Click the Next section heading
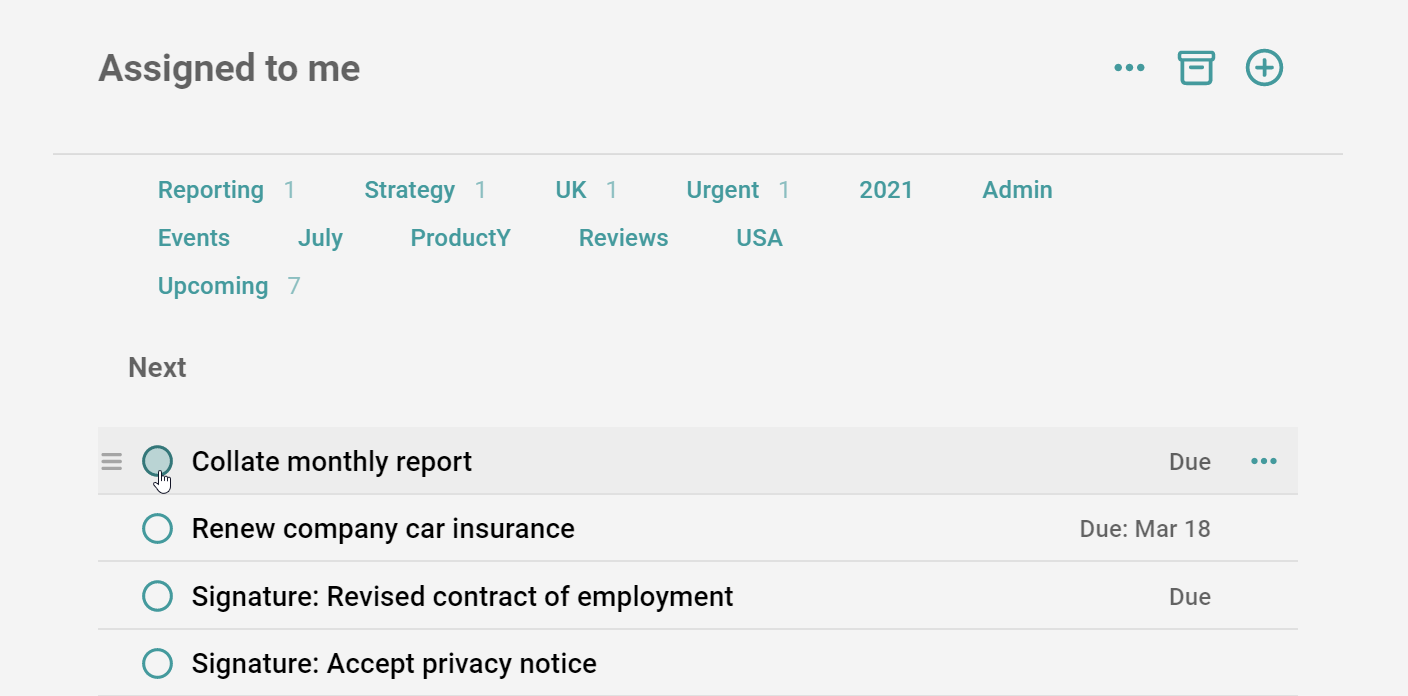Image resolution: width=1408 pixels, height=696 pixels. 157,367
